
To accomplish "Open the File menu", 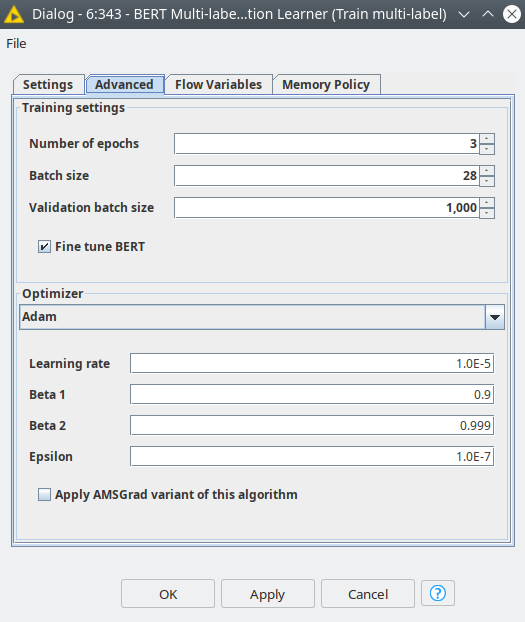I will (x=16, y=44).
